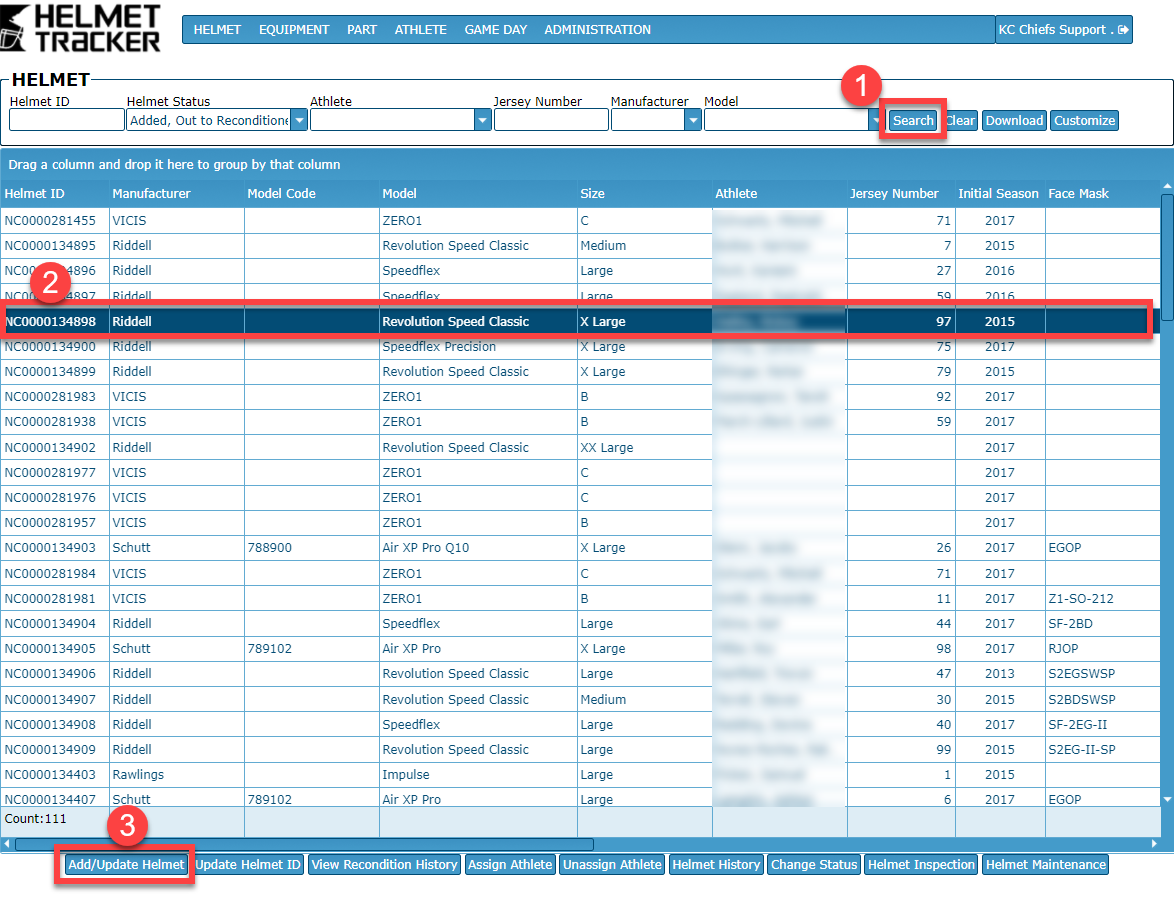The height and width of the screenshot is (905, 1174).
Task: Click the Helmet Tracker logo
Action: click(x=80, y=28)
